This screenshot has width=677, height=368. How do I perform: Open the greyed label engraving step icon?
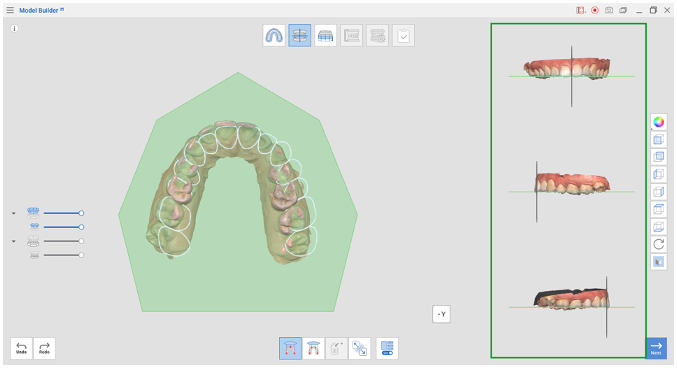351,35
